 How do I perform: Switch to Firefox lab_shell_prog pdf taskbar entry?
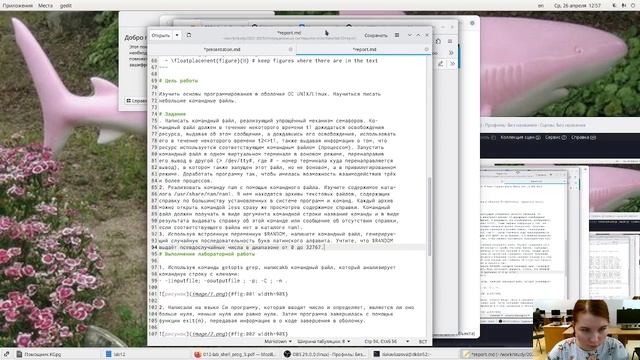pos(235,354)
